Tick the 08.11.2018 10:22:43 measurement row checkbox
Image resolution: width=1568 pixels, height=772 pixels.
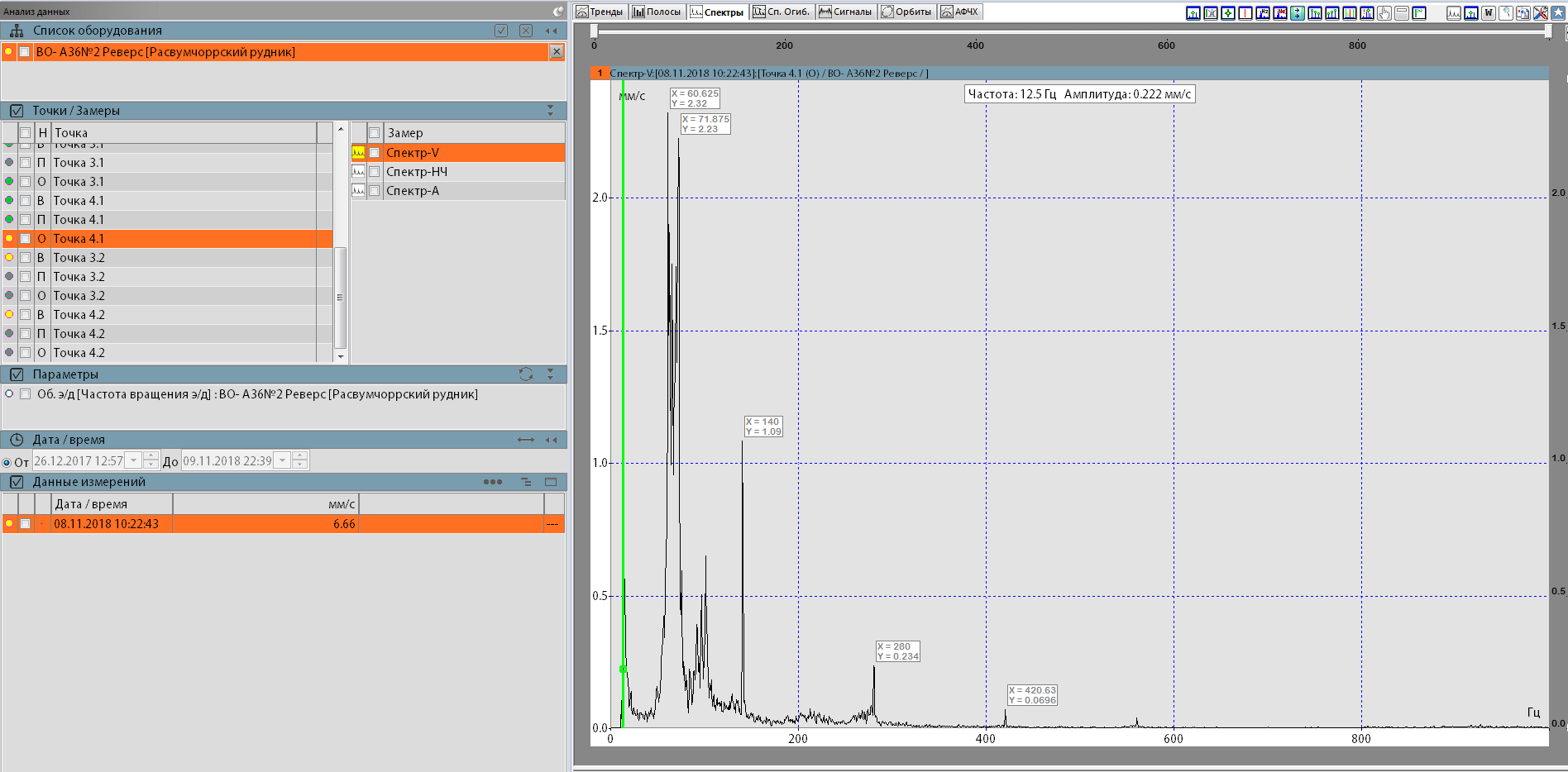[26, 524]
